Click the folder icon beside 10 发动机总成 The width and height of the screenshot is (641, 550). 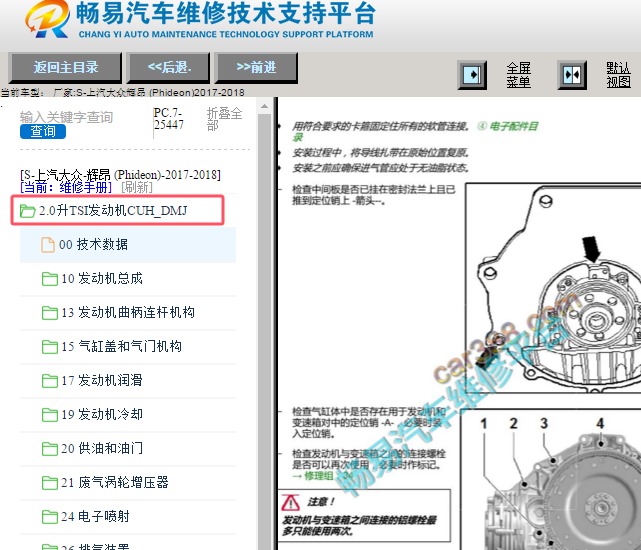point(49,279)
